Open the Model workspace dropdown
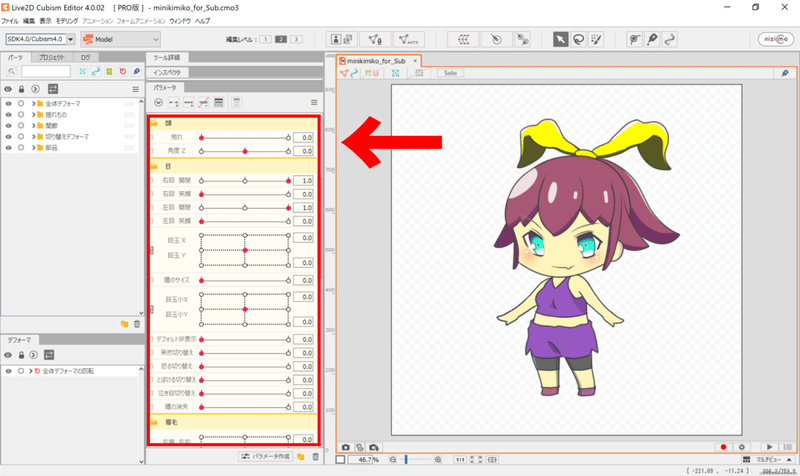This screenshot has height=476, width=800. (x=120, y=39)
